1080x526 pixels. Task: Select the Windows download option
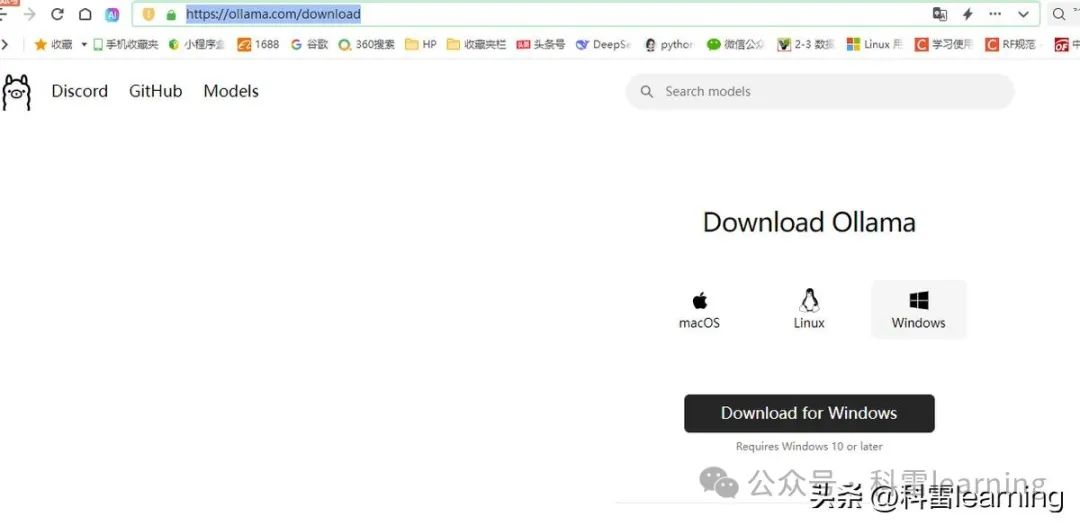click(919, 309)
